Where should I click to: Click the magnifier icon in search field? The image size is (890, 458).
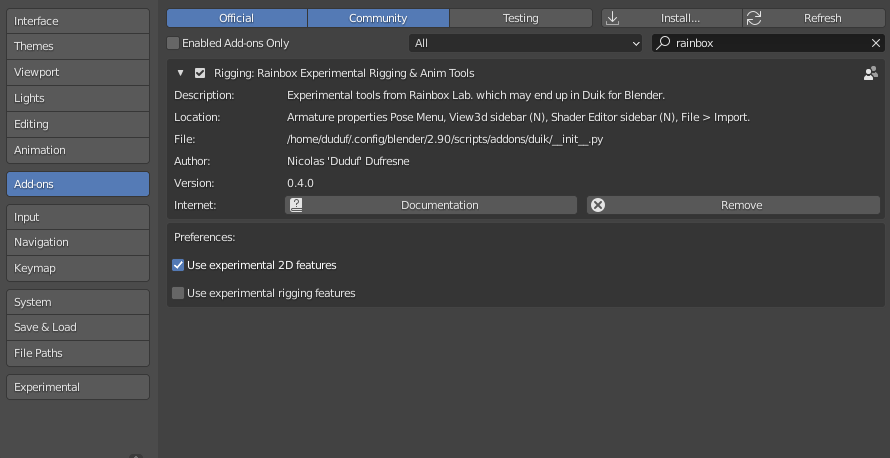(x=662, y=43)
